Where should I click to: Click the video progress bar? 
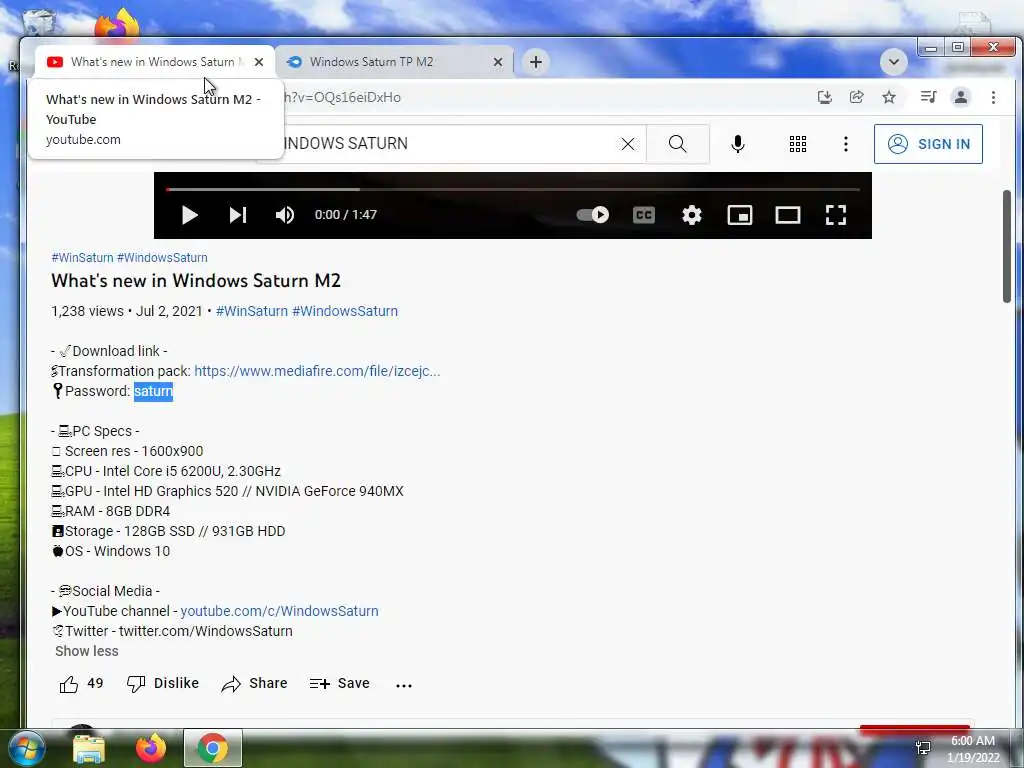point(513,189)
